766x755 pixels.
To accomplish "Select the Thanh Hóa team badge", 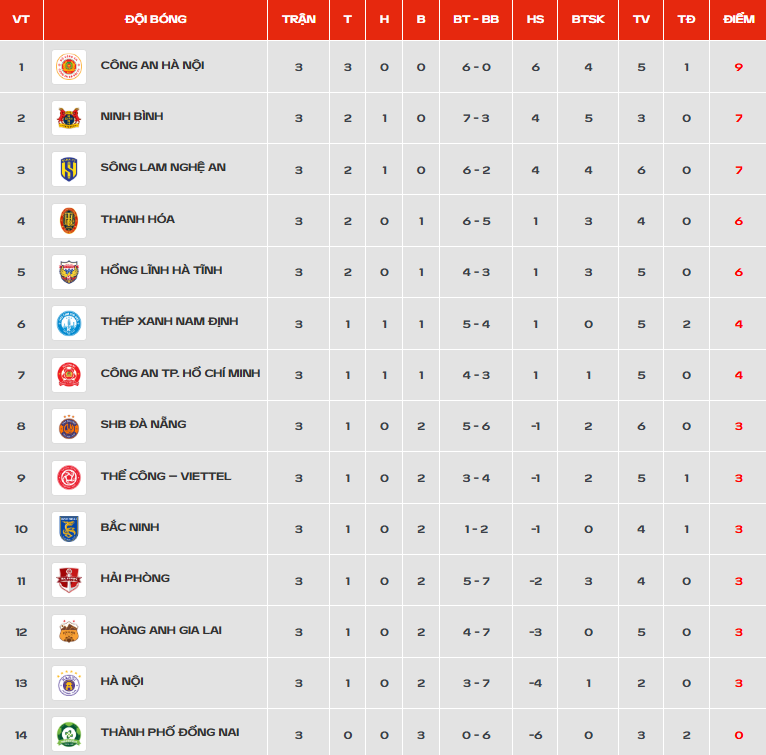I will point(69,221).
